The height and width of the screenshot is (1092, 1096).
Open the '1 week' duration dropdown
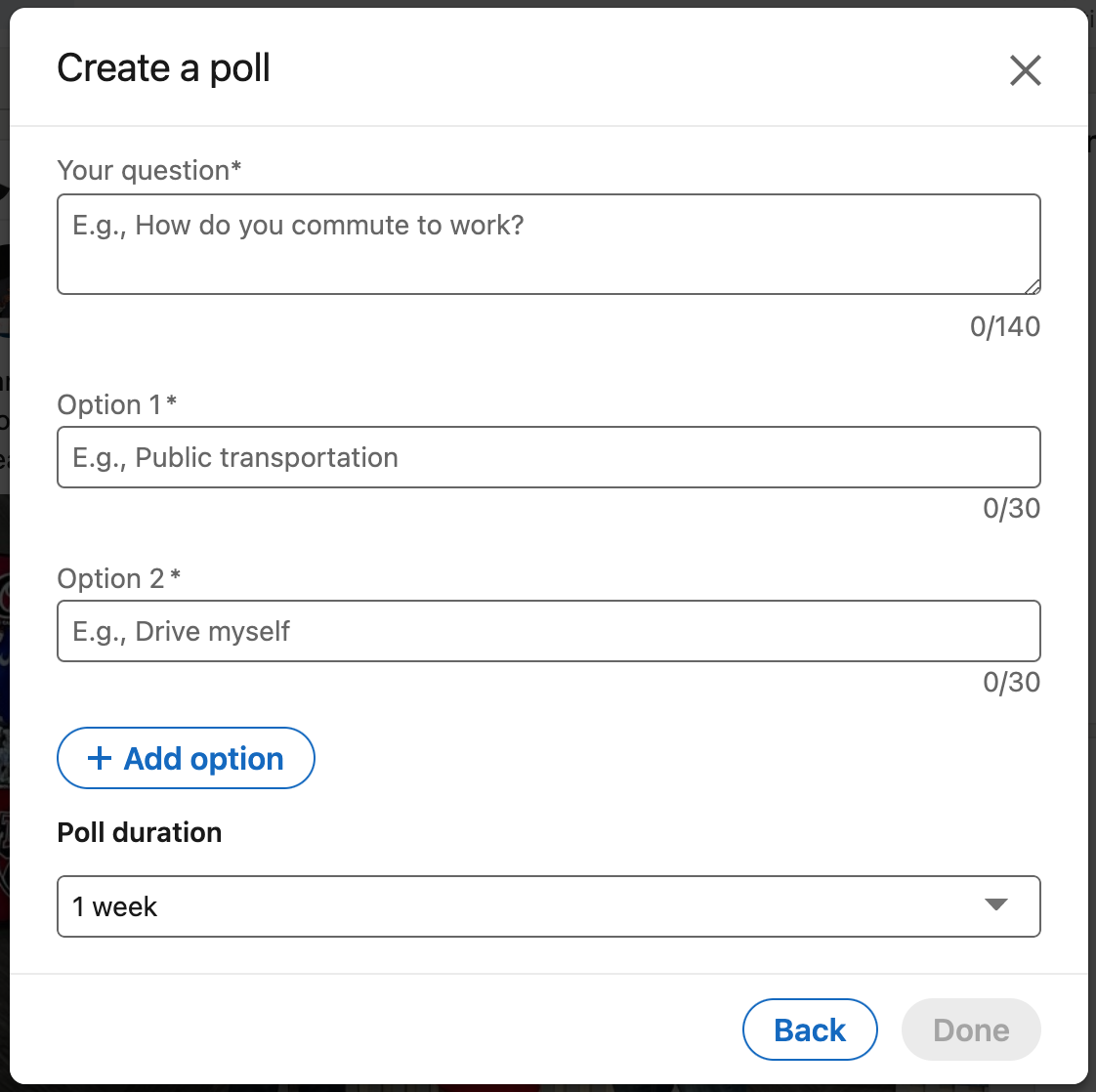coord(548,906)
